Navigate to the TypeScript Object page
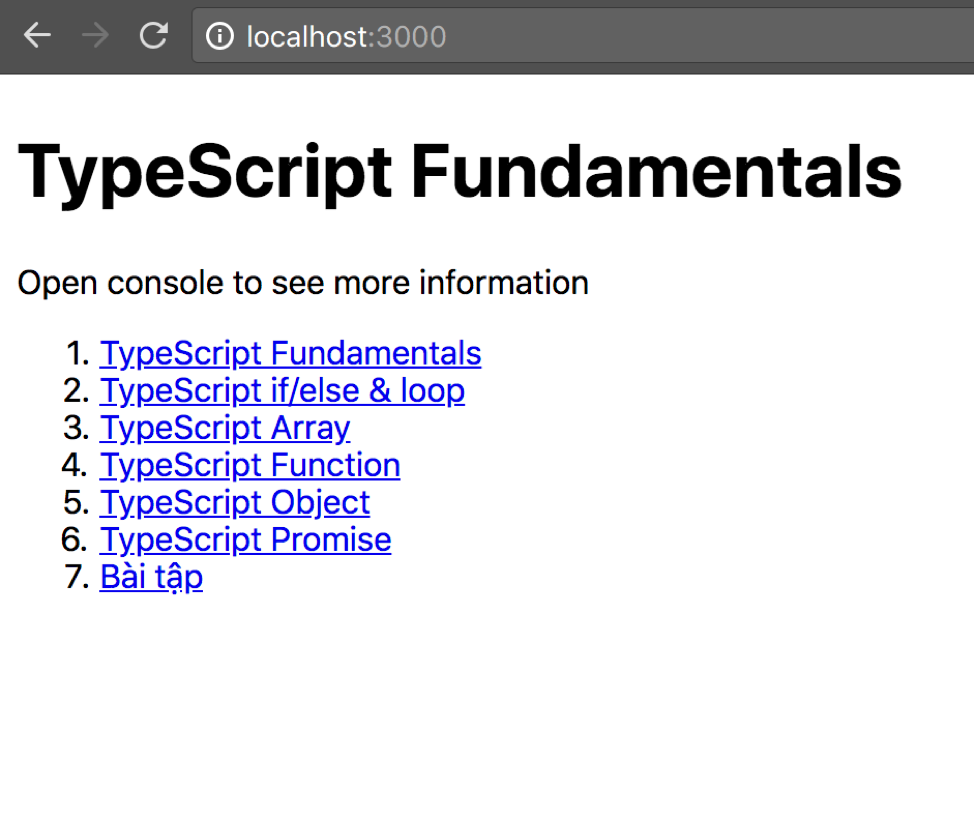The height and width of the screenshot is (816, 974). pos(235,502)
